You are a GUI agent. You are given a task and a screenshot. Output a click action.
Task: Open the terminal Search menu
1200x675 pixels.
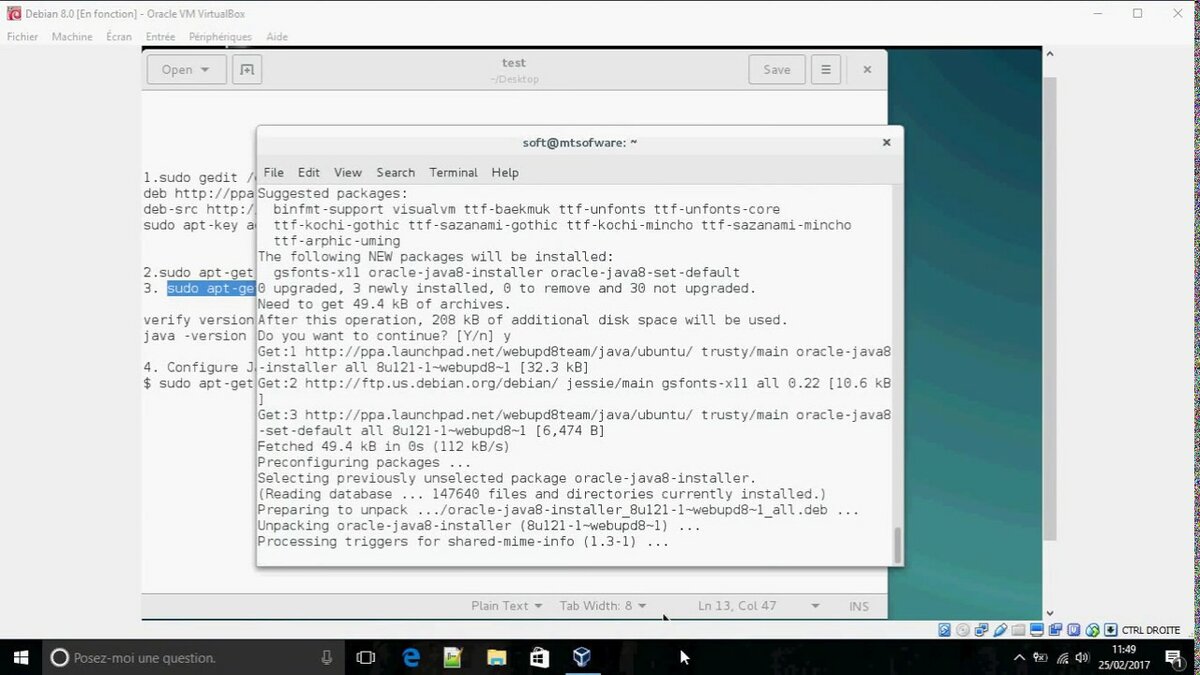(x=396, y=173)
